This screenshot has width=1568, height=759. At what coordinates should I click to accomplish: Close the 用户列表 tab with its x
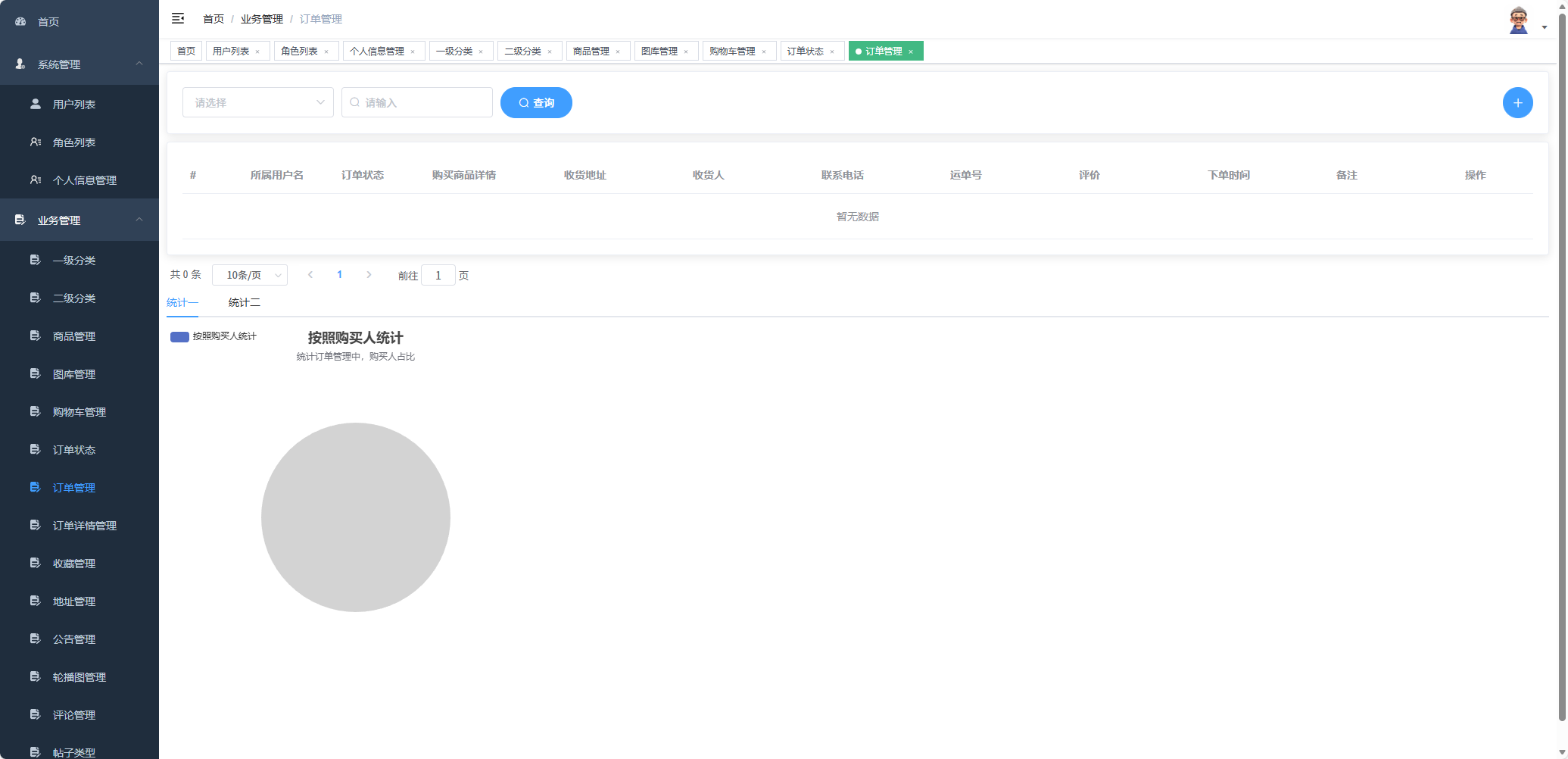pos(257,52)
